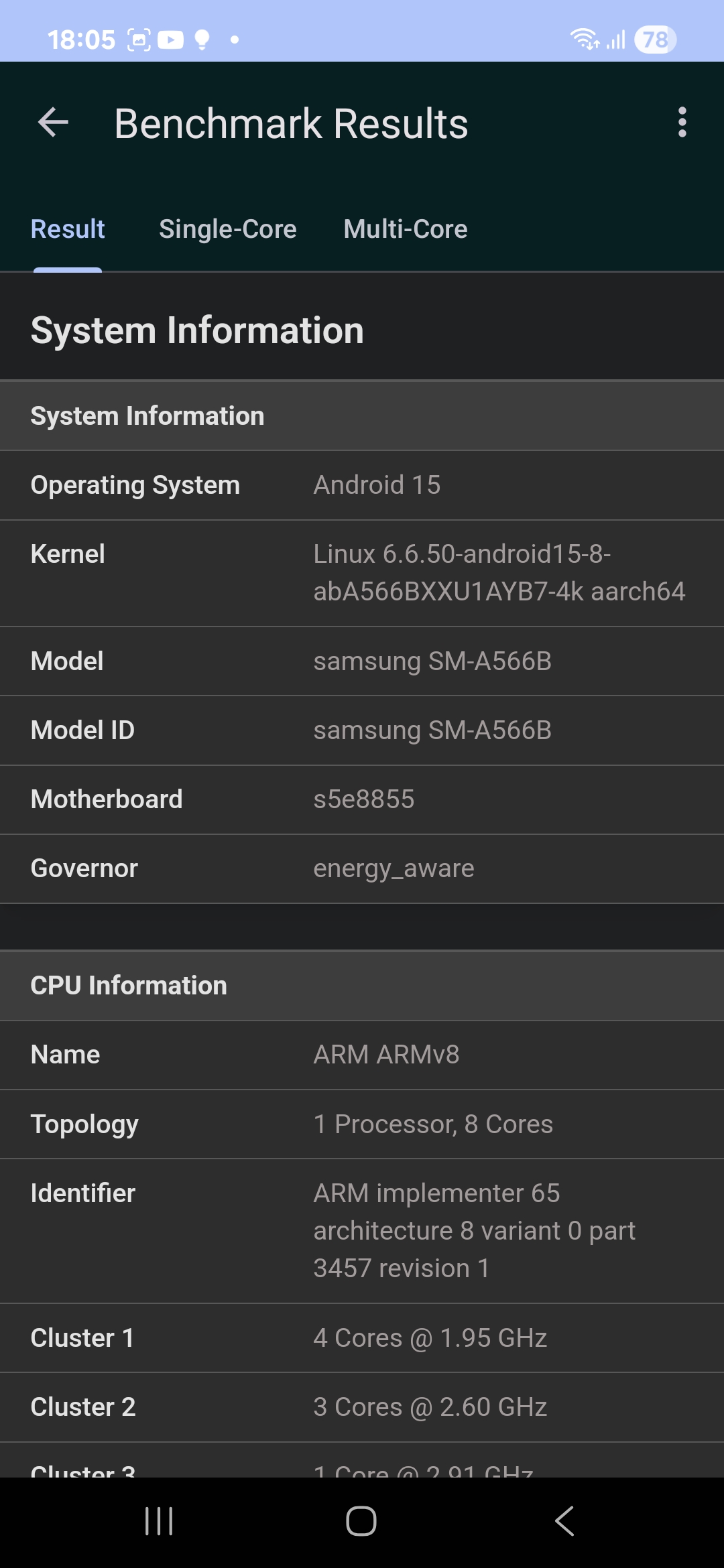Select the s5e8855 motherboard value
Viewport: 724px width, 1568px height.
click(364, 799)
